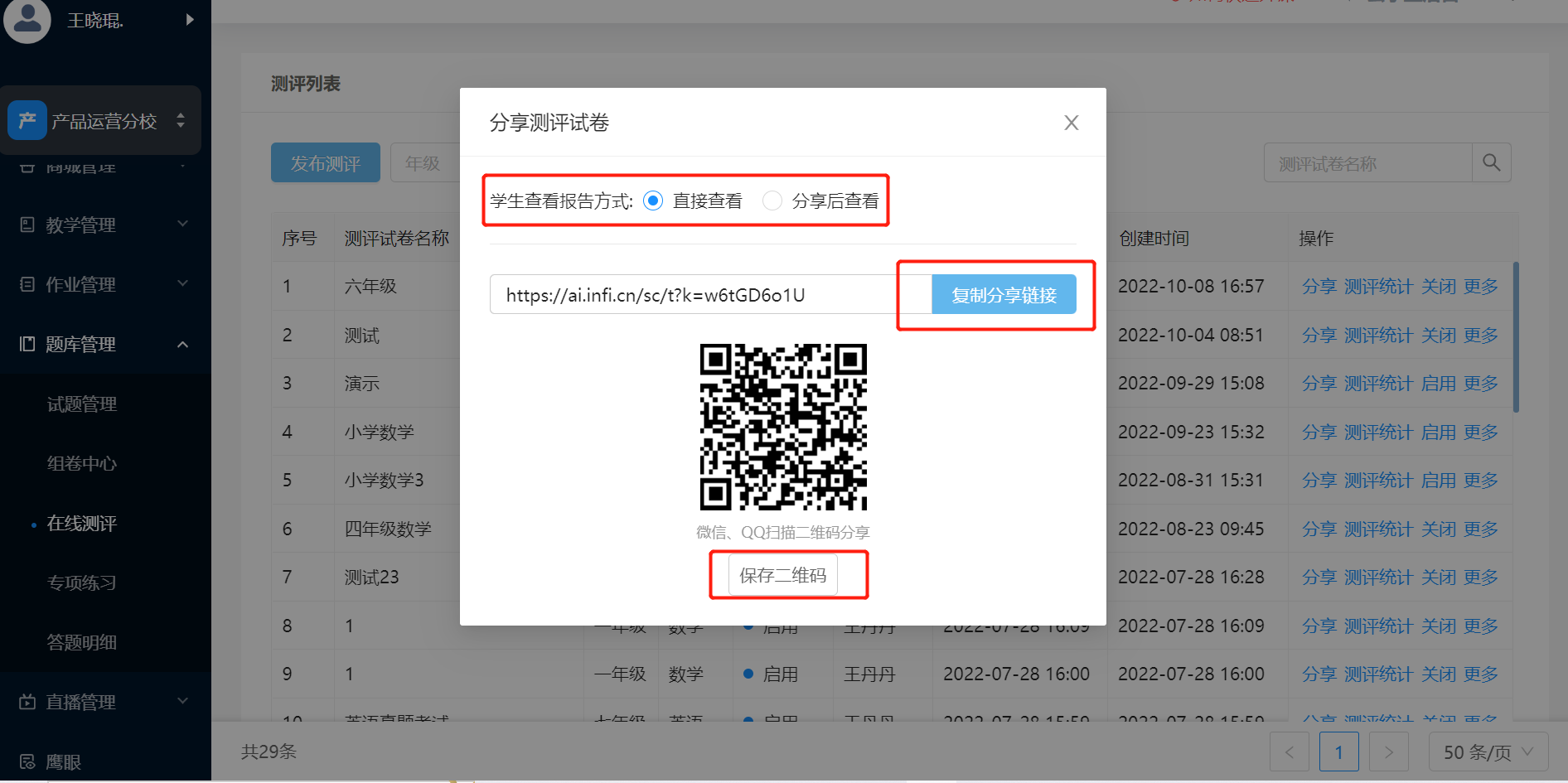Click the QR code image
The height and width of the screenshot is (783, 1568).
coord(783,427)
